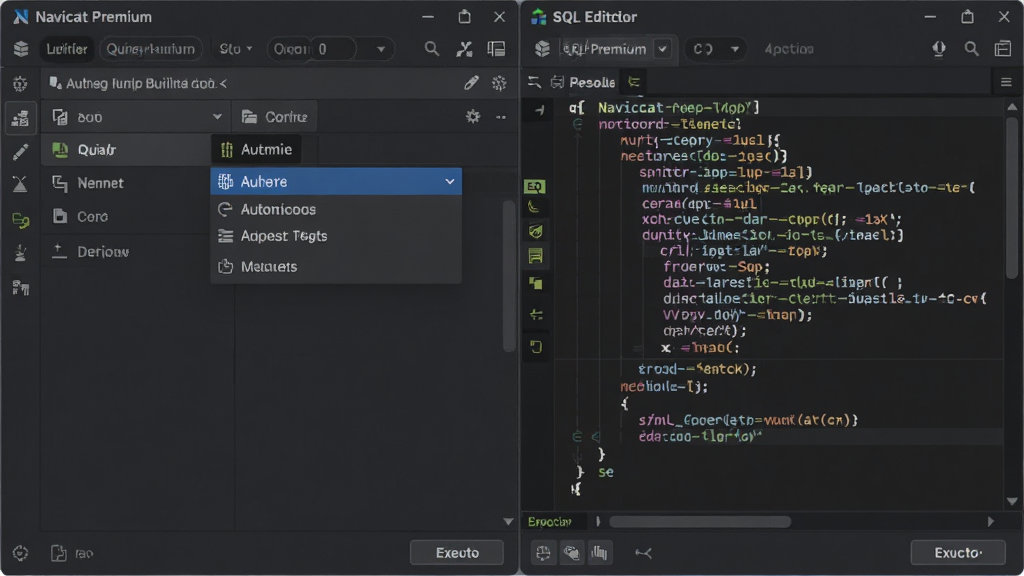Select the structure icon in left sidebar
1024x576 pixels.
click(x=20, y=118)
